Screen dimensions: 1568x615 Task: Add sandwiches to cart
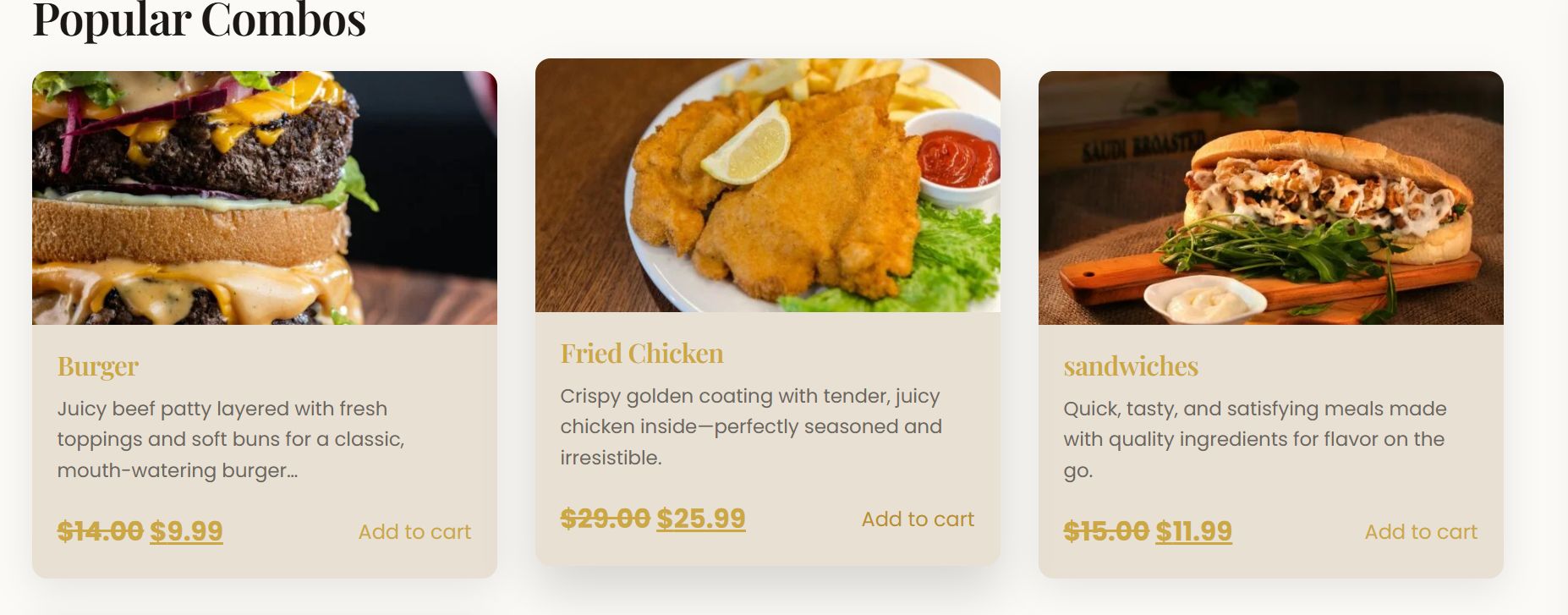[1421, 532]
